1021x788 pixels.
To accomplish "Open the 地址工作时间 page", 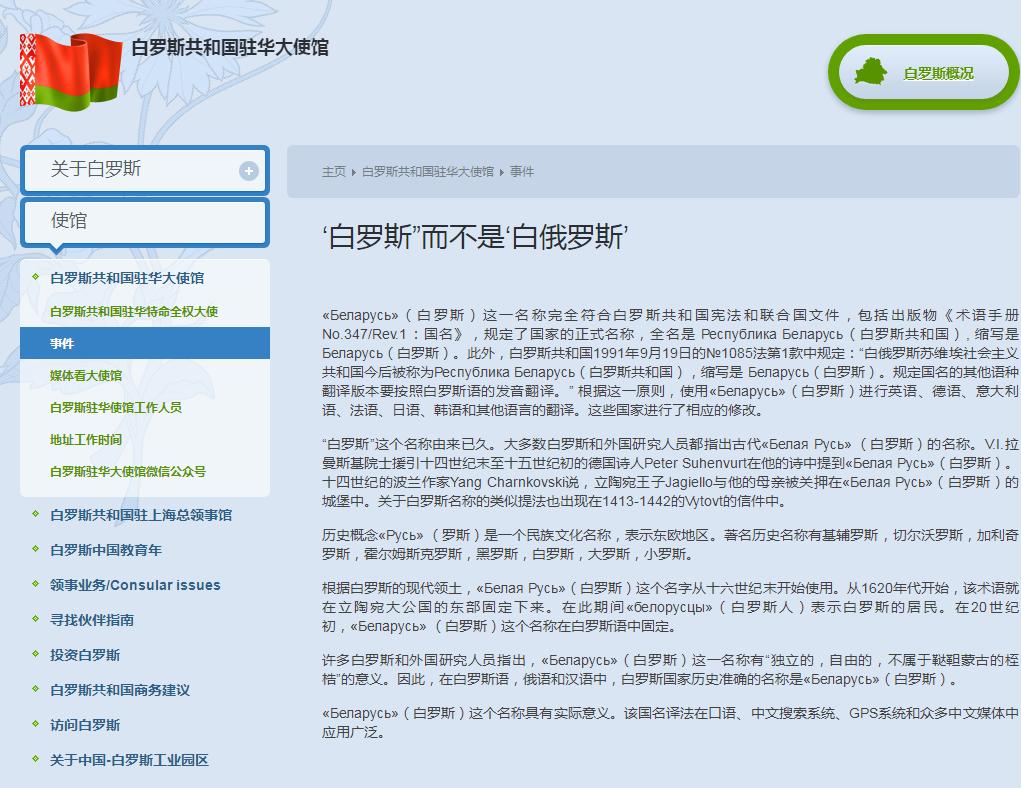I will pyautogui.click(x=87, y=438).
